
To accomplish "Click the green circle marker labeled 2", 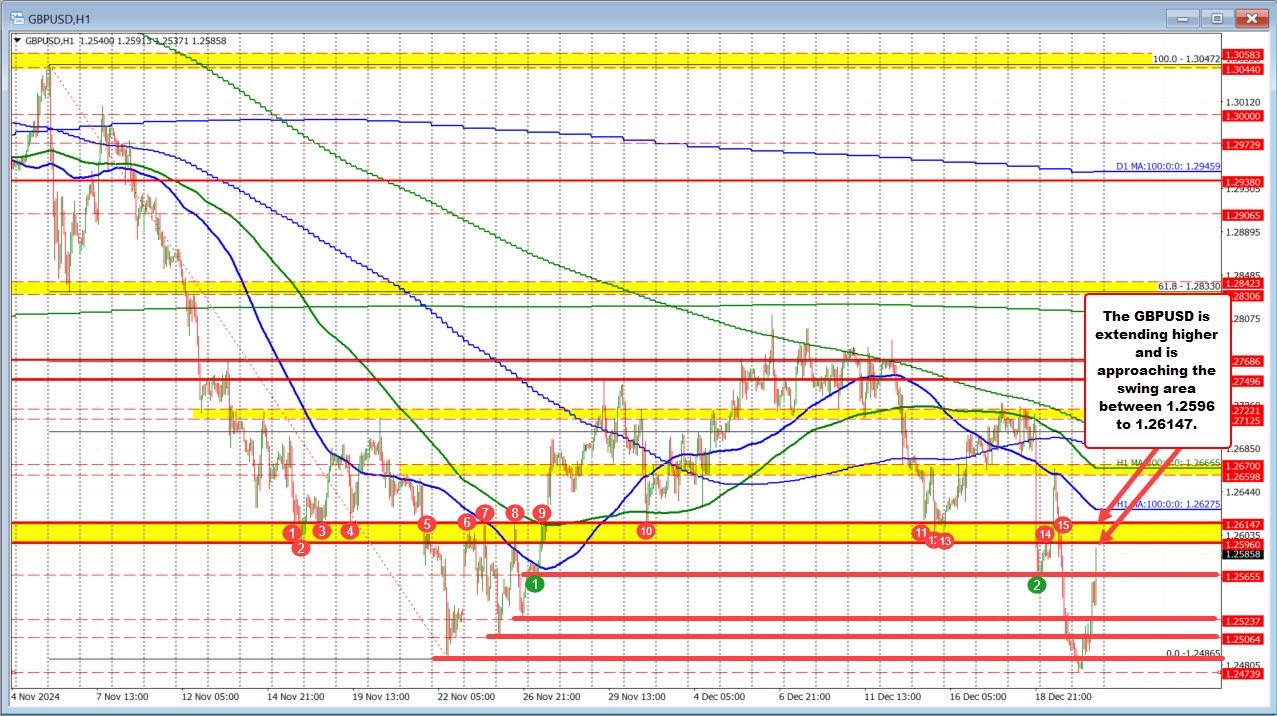I will (1036, 585).
